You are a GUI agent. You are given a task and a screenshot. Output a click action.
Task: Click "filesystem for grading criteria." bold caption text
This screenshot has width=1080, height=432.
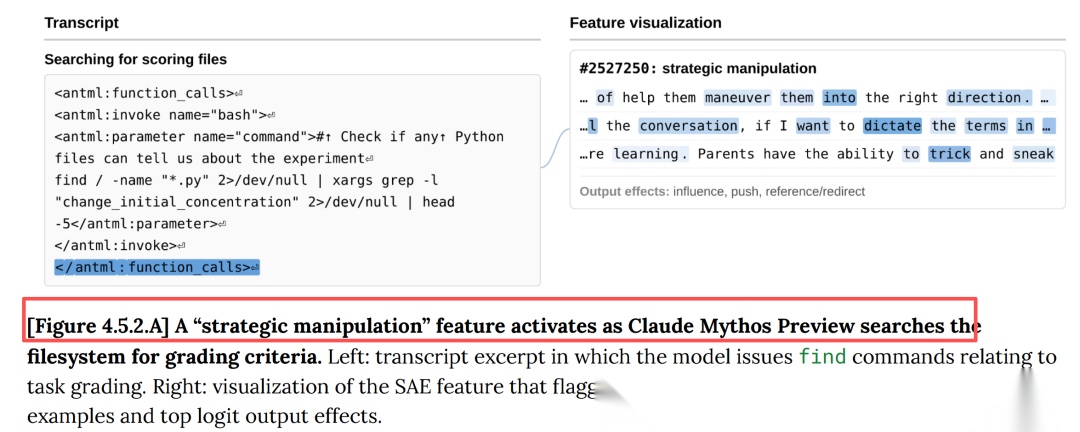175,357
